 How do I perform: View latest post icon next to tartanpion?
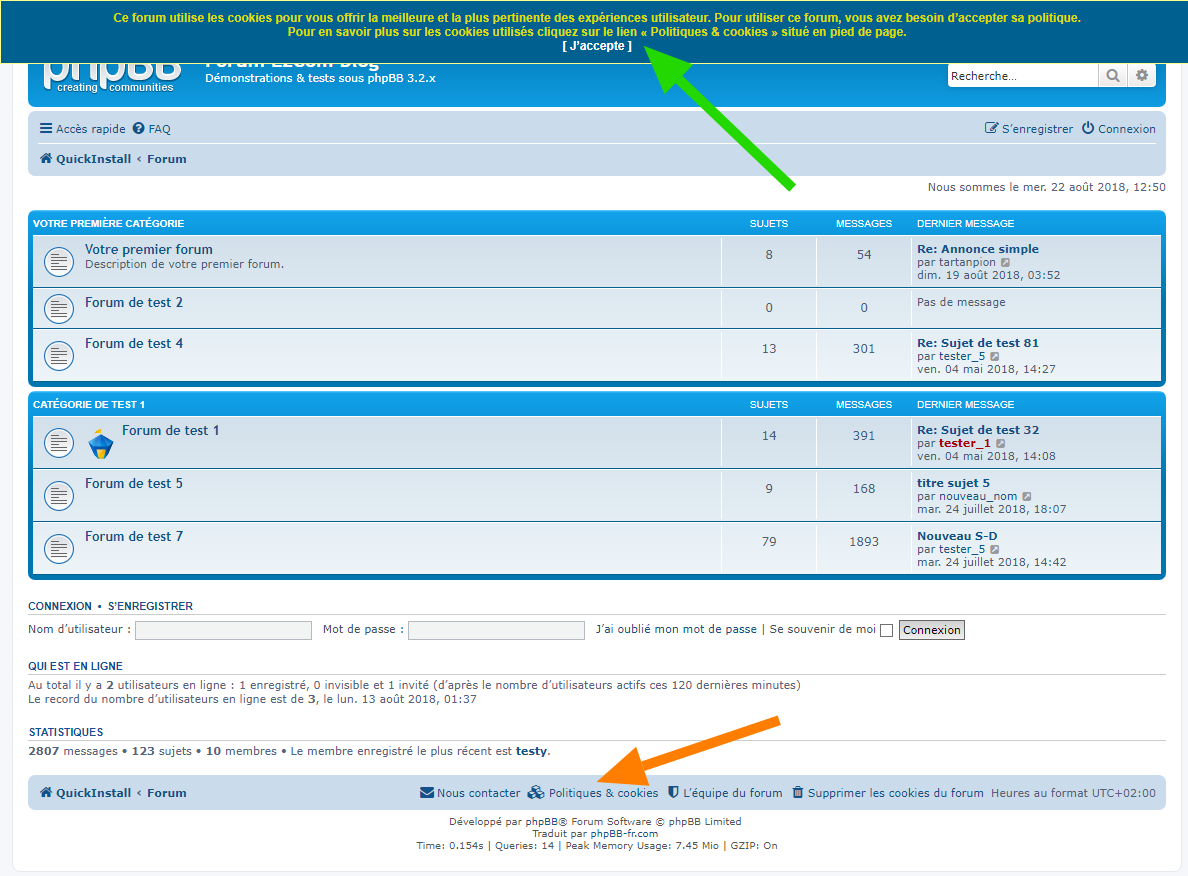pyautogui.click(x=1006, y=263)
